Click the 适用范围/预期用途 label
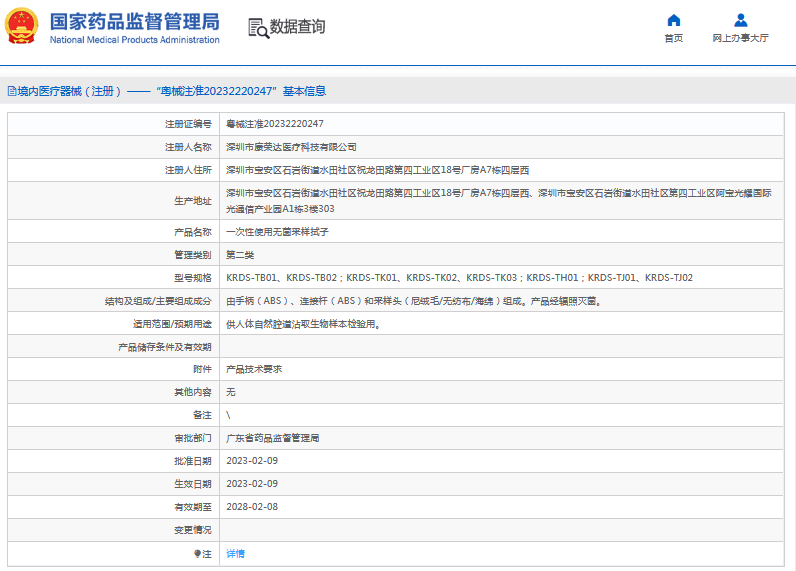 (172, 324)
